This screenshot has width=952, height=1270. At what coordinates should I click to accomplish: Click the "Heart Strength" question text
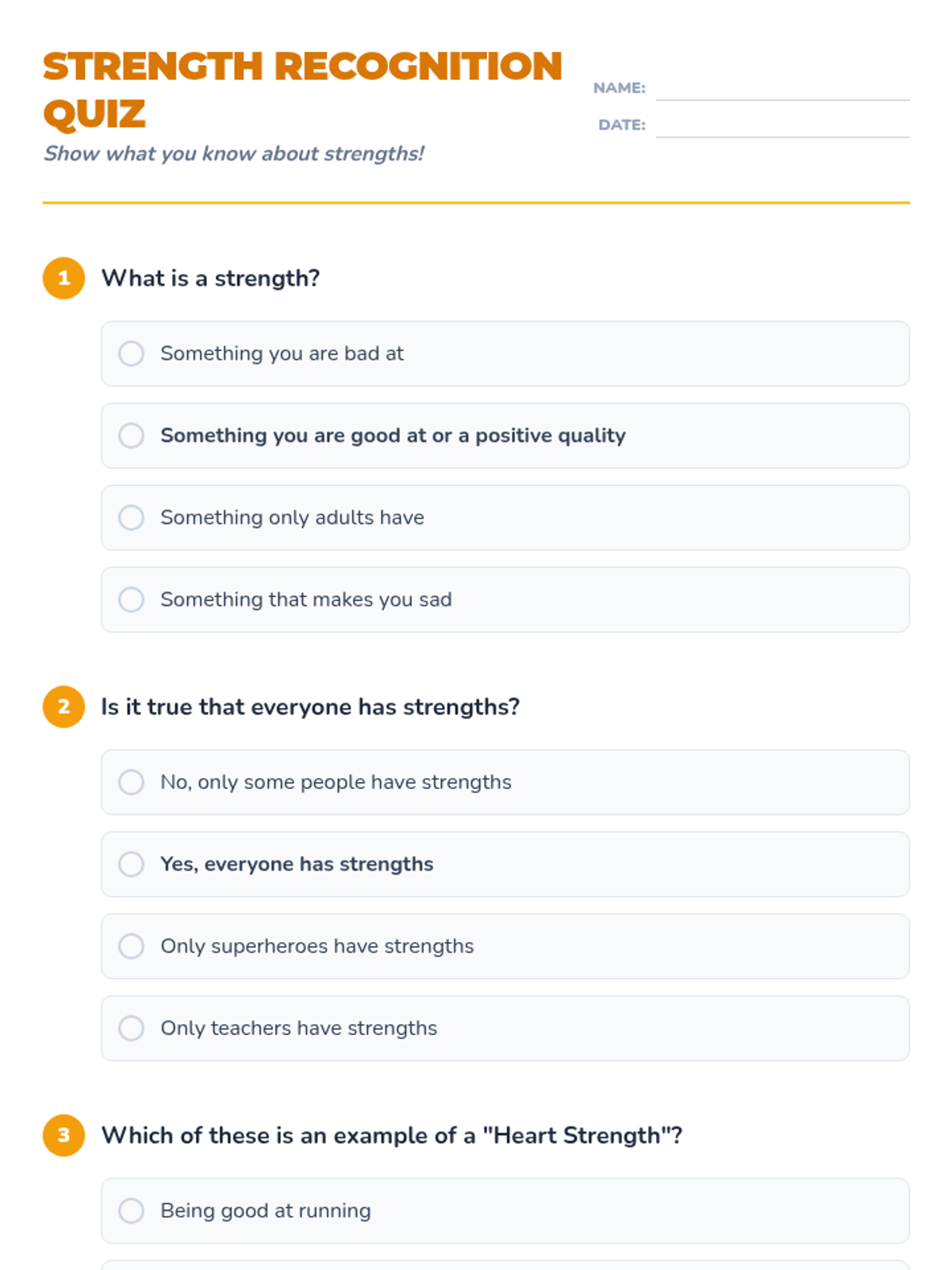(391, 1135)
